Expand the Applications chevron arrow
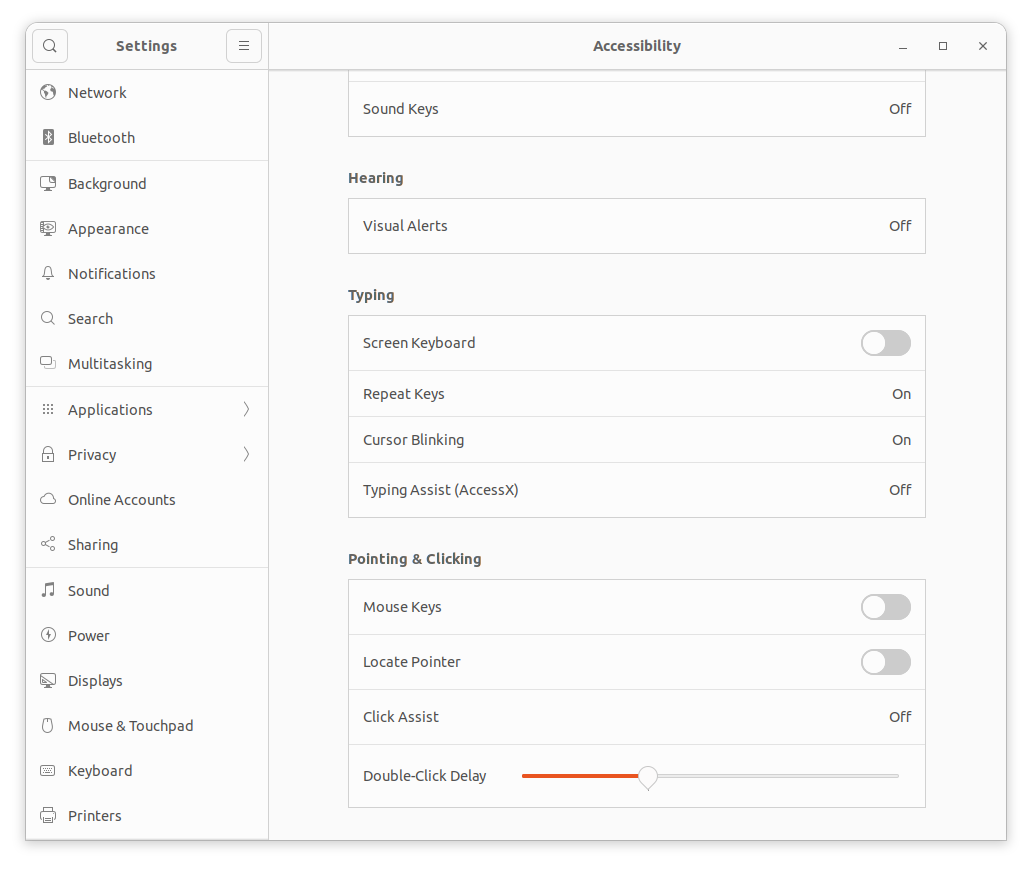Screen dimensions: 1032x869 (x=246, y=409)
